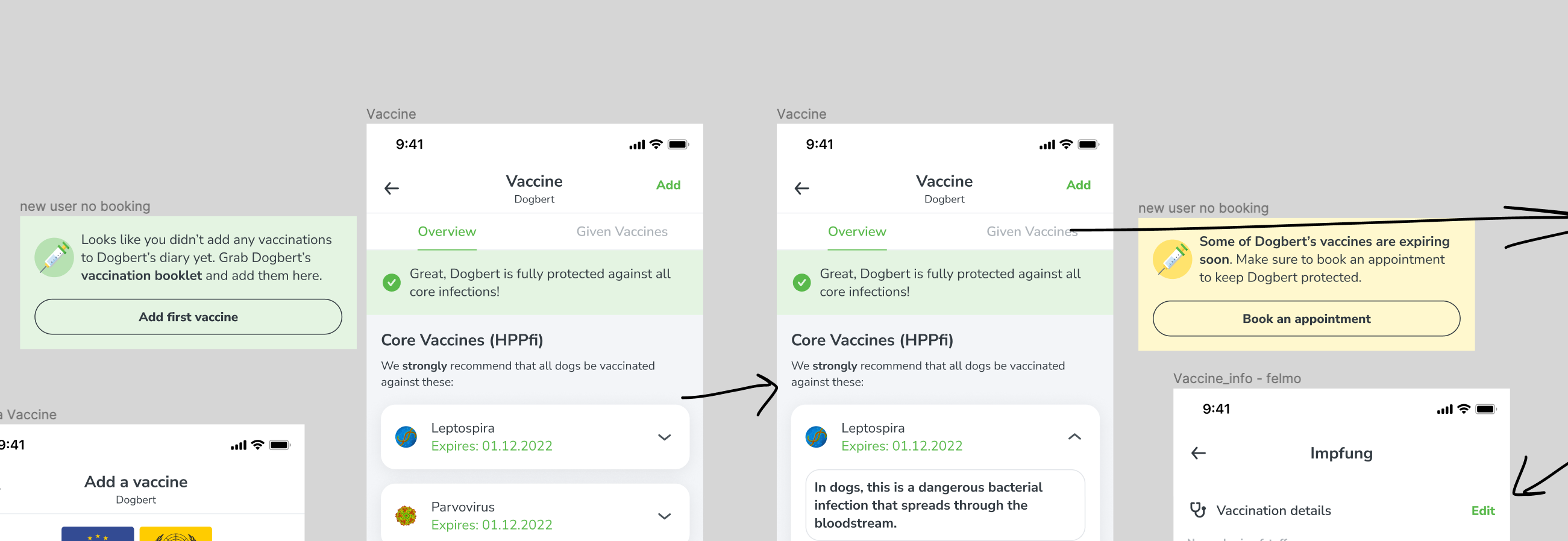The width and height of the screenshot is (1568, 541).
Task: Click the Leptospira description text box
Action: [944, 504]
